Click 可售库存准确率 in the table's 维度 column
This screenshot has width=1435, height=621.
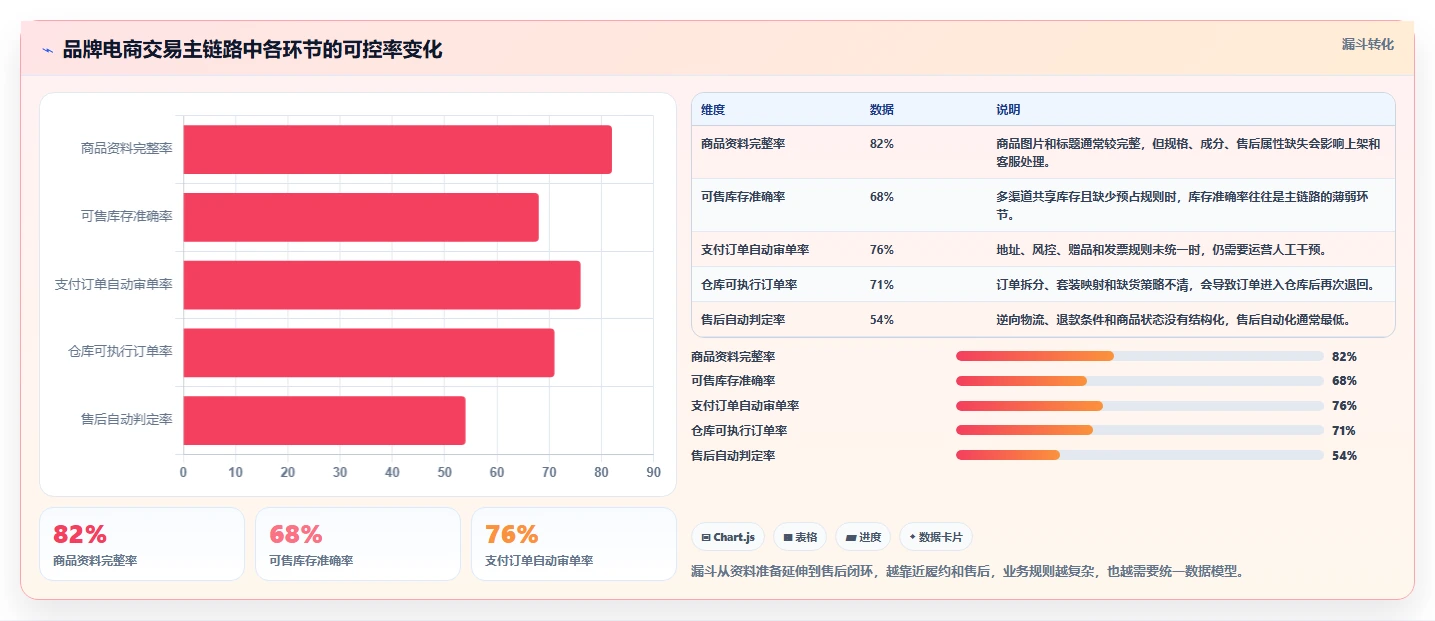(x=743, y=197)
